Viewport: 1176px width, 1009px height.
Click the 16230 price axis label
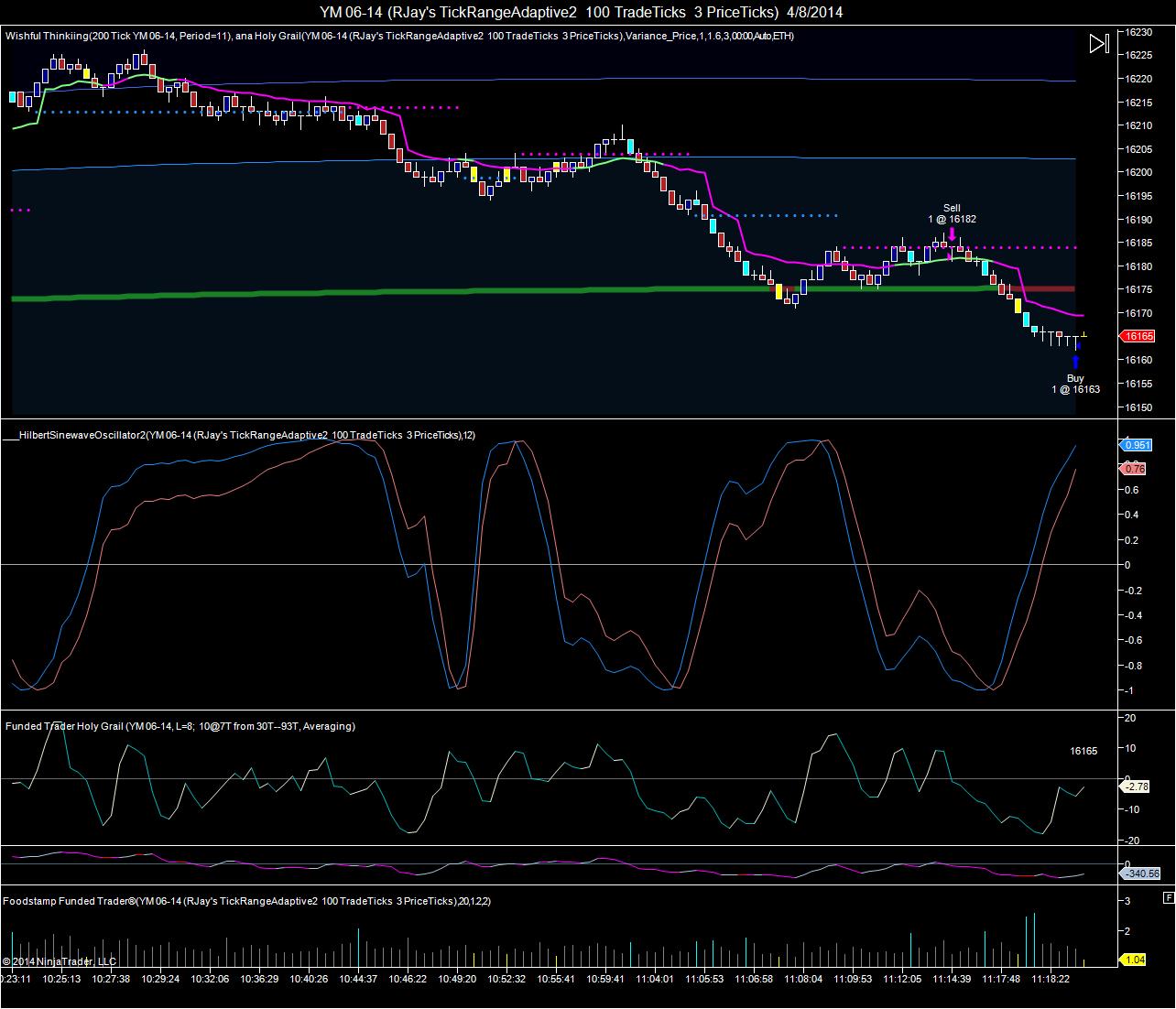coord(1138,31)
